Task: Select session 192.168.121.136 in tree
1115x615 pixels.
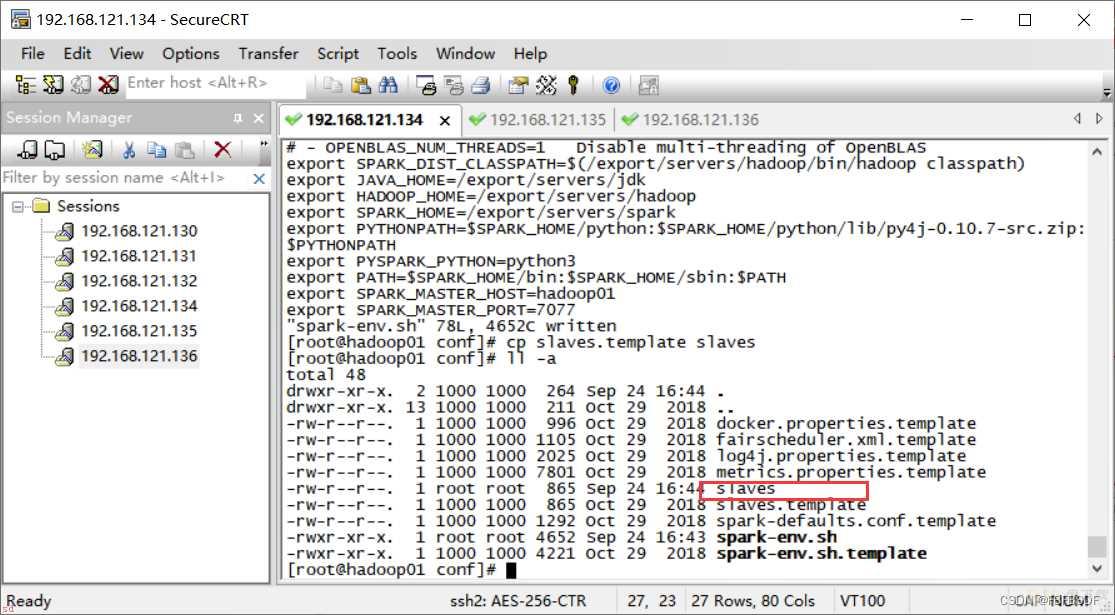Action: pos(139,355)
